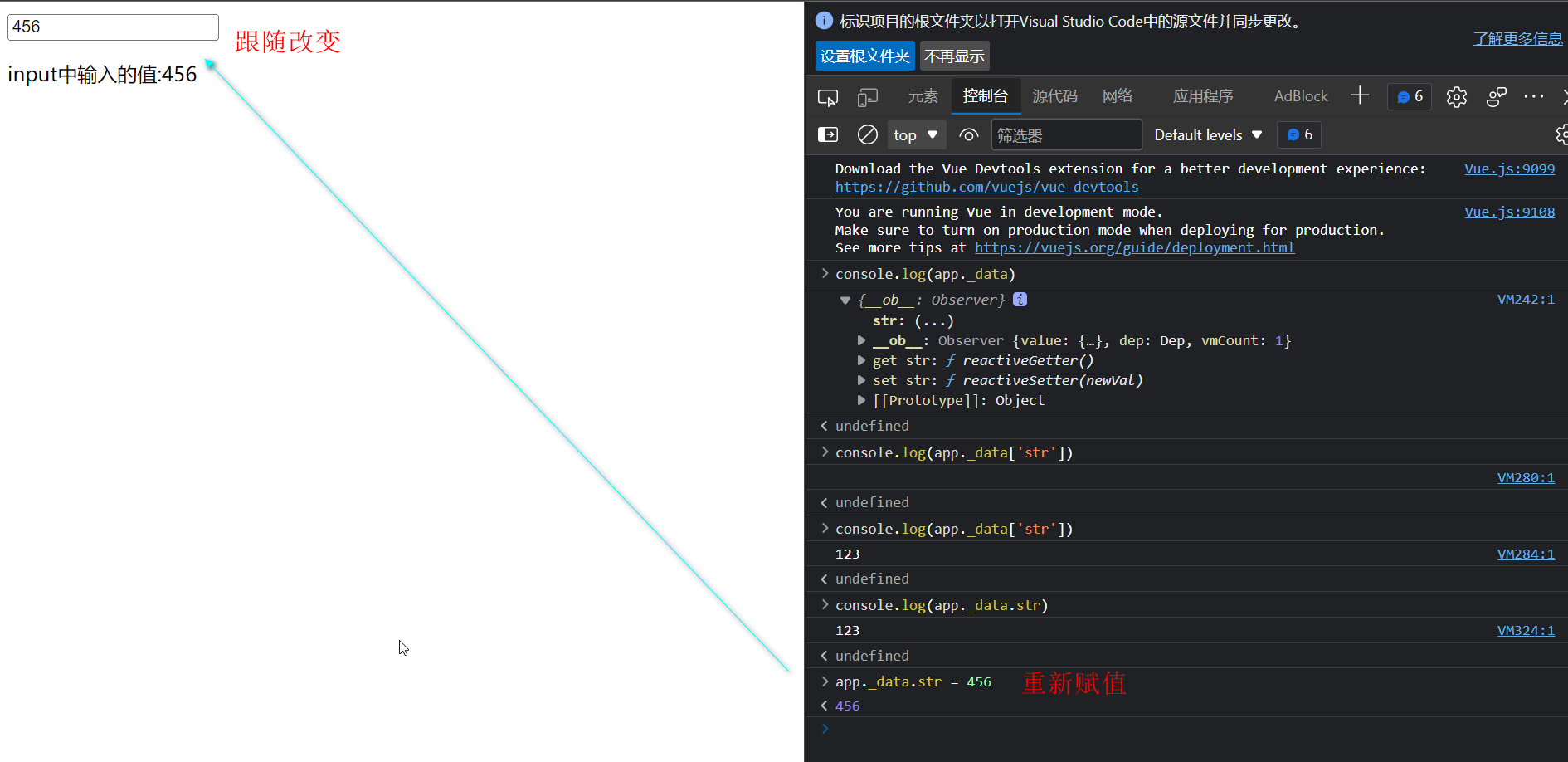The width and height of the screenshot is (1568, 762).
Task: Click the page input containing 456
Action: click(x=113, y=27)
